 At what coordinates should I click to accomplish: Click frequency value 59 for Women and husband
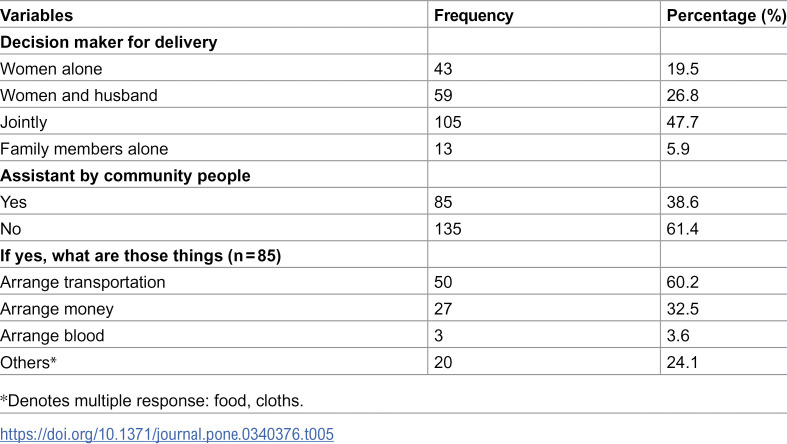click(x=443, y=95)
